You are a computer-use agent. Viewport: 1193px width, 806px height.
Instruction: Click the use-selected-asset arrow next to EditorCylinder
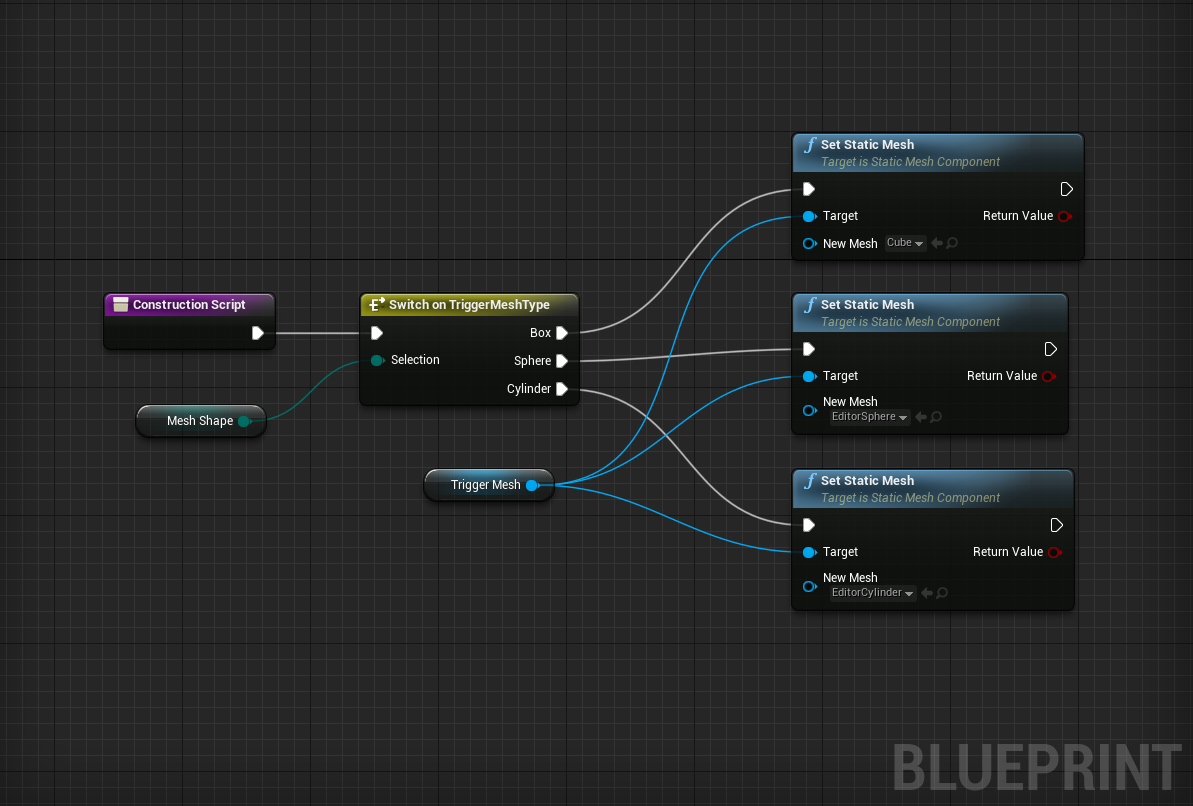point(927,592)
